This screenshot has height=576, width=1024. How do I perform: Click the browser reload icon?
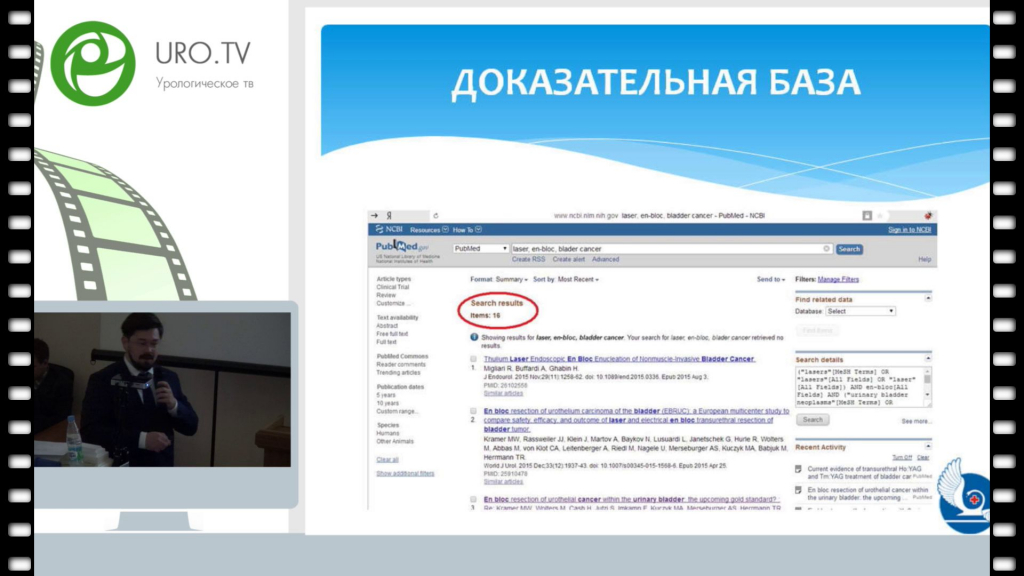point(436,215)
